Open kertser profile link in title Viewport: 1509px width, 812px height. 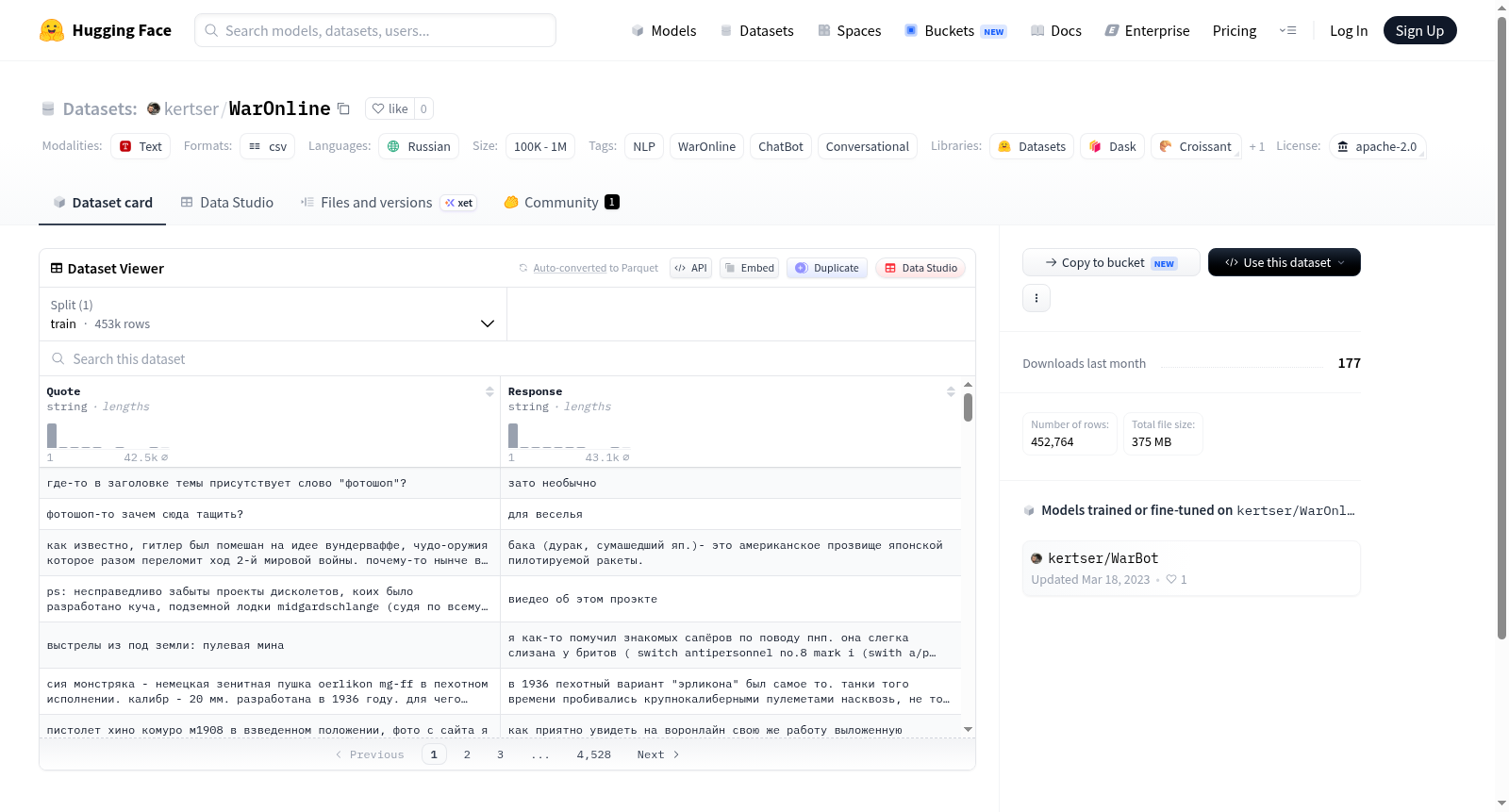tap(191, 108)
